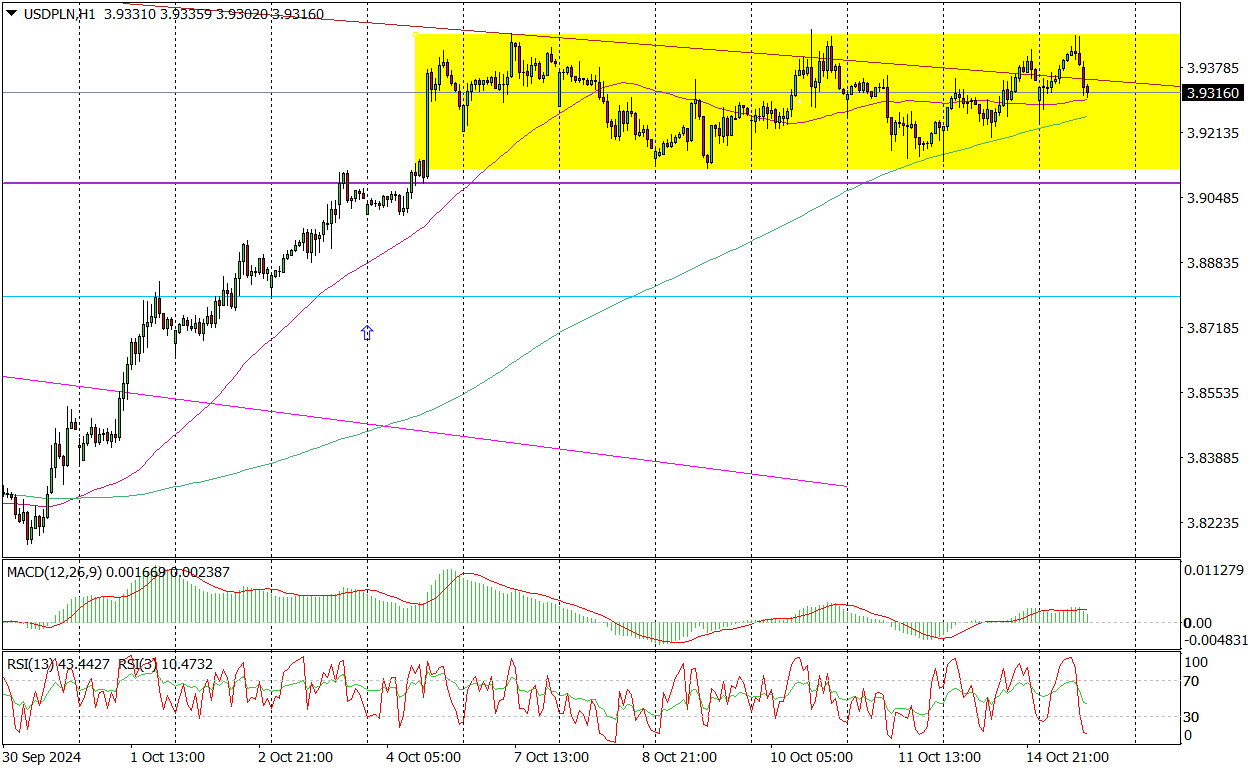This screenshot has width=1252, height=771.
Task: Click the 11 Oct 13:00 time label
Action: (x=939, y=757)
